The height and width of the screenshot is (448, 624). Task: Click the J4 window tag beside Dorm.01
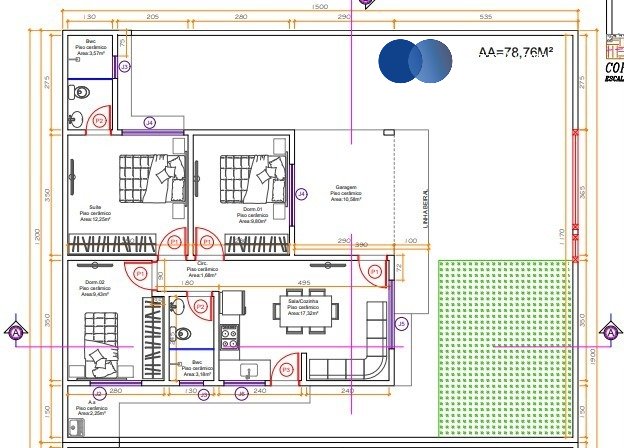coord(302,194)
